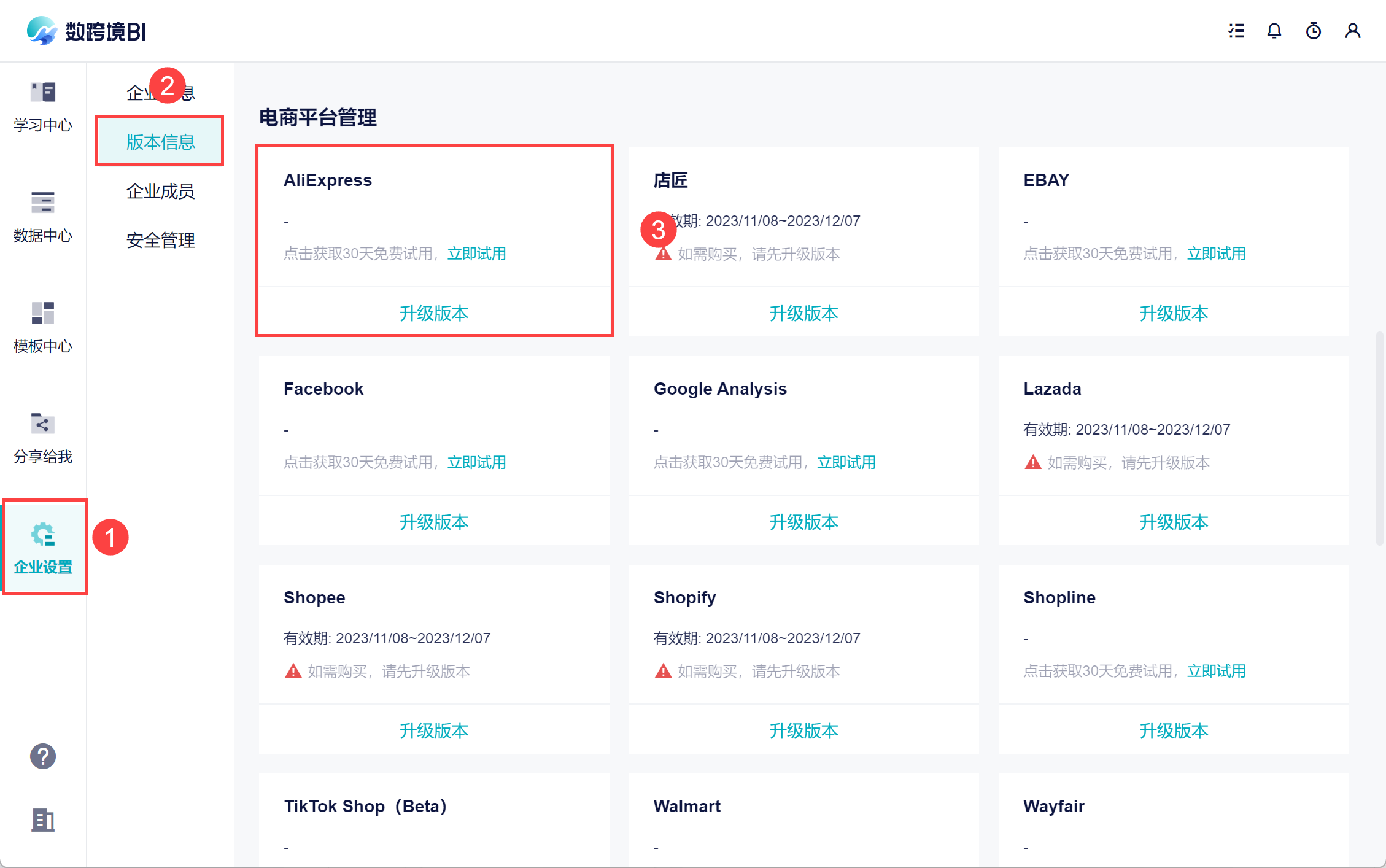This screenshot has width=1386, height=868.
Task: Open the user profile icon
Action: pos(1352,31)
